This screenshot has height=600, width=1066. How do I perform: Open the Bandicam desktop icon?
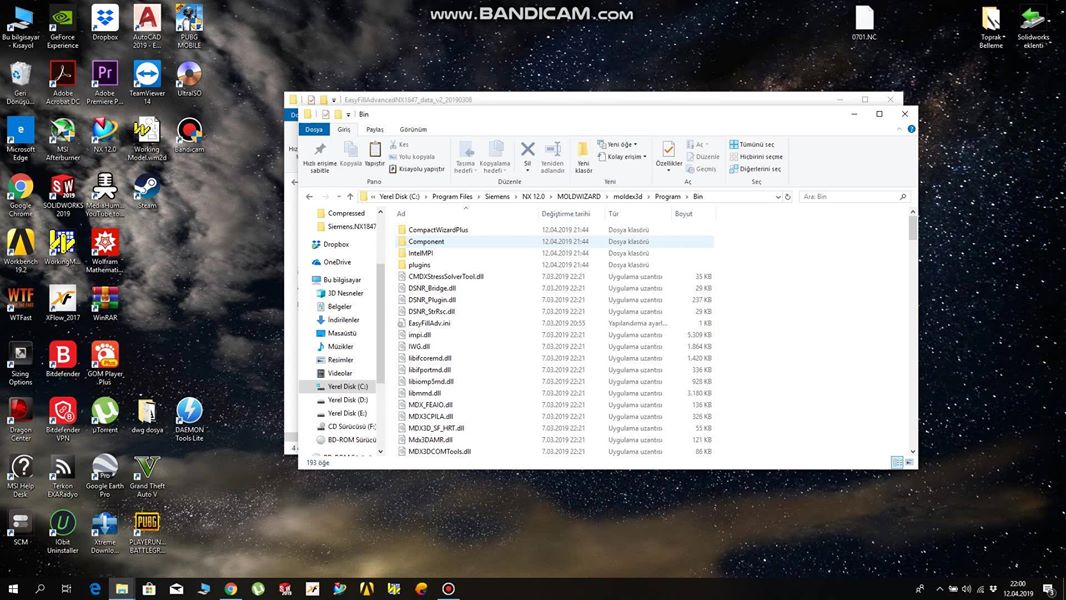189,135
